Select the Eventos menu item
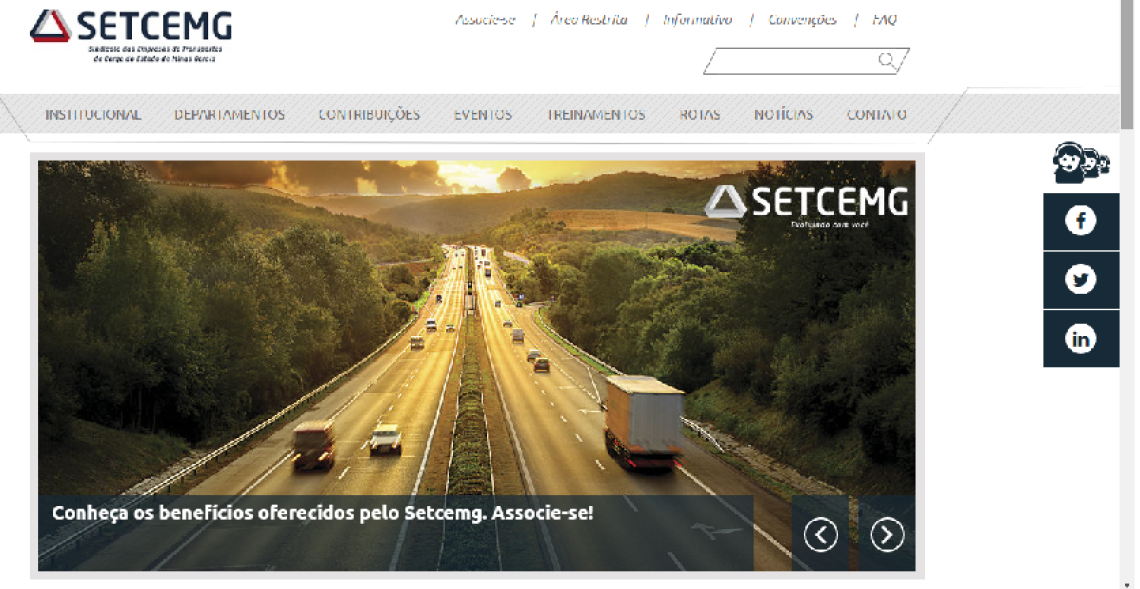The height and width of the screenshot is (589, 1140). (483, 115)
